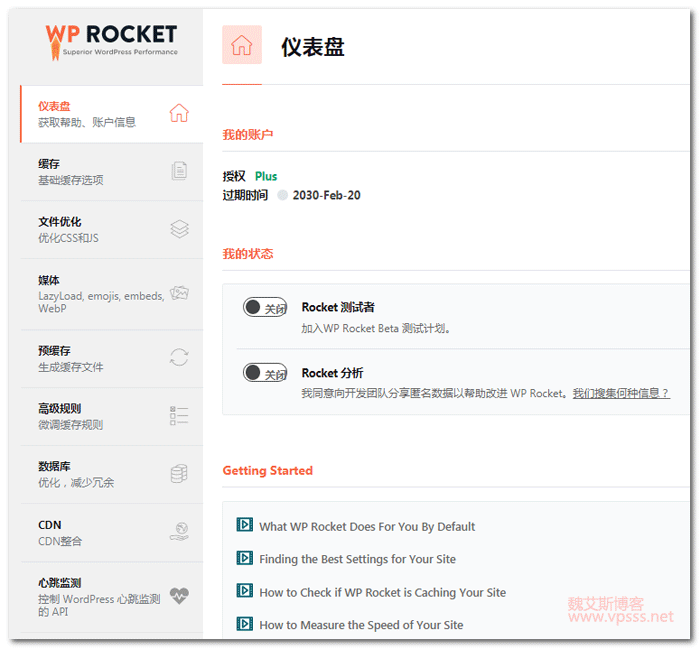Open the 仪表盘 menu label
This screenshot has width=700, height=649.
click(54, 106)
